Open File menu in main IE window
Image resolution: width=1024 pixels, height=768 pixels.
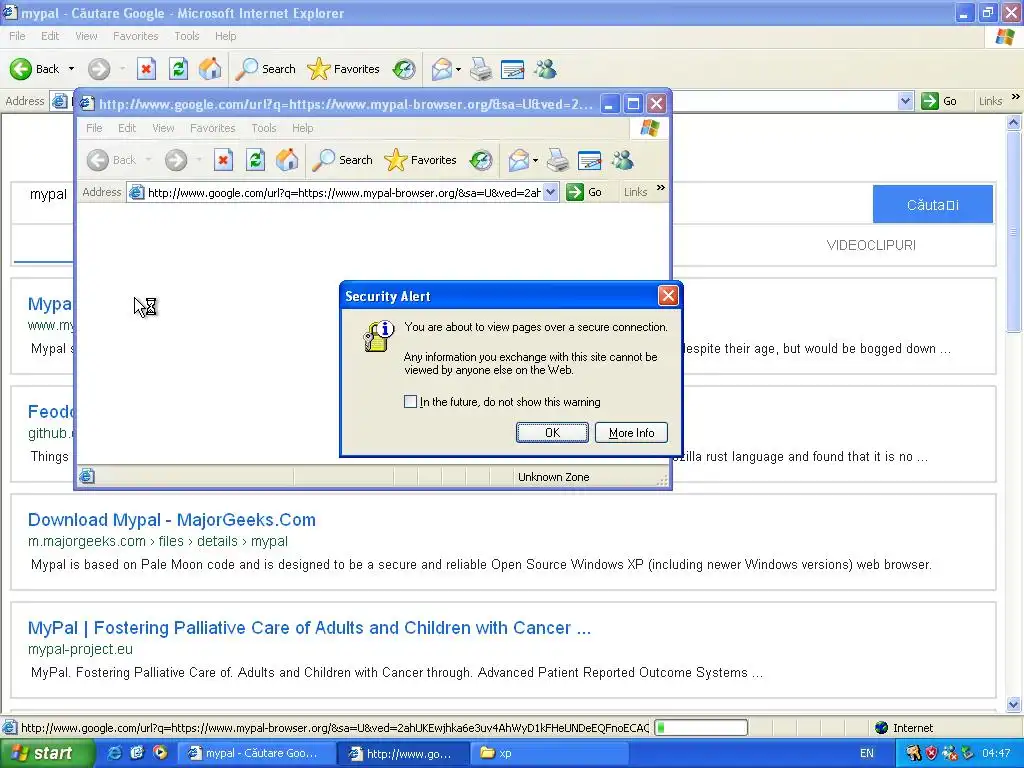pos(17,36)
